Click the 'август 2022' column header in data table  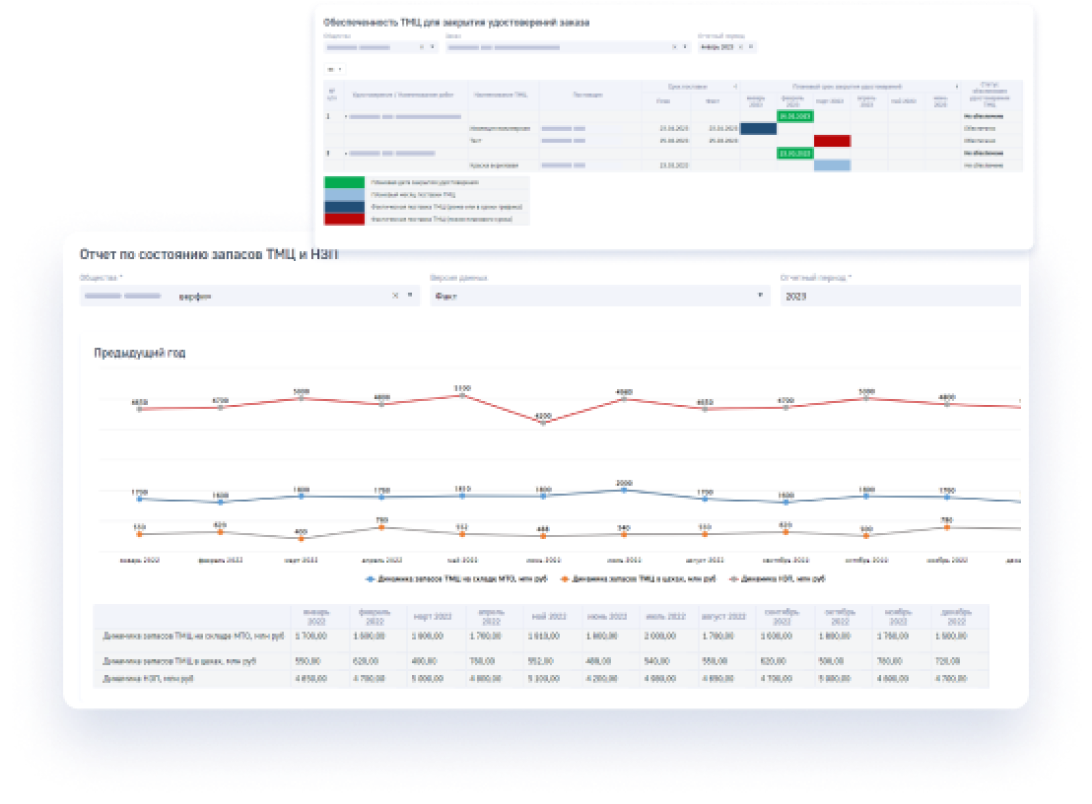click(x=724, y=617)
